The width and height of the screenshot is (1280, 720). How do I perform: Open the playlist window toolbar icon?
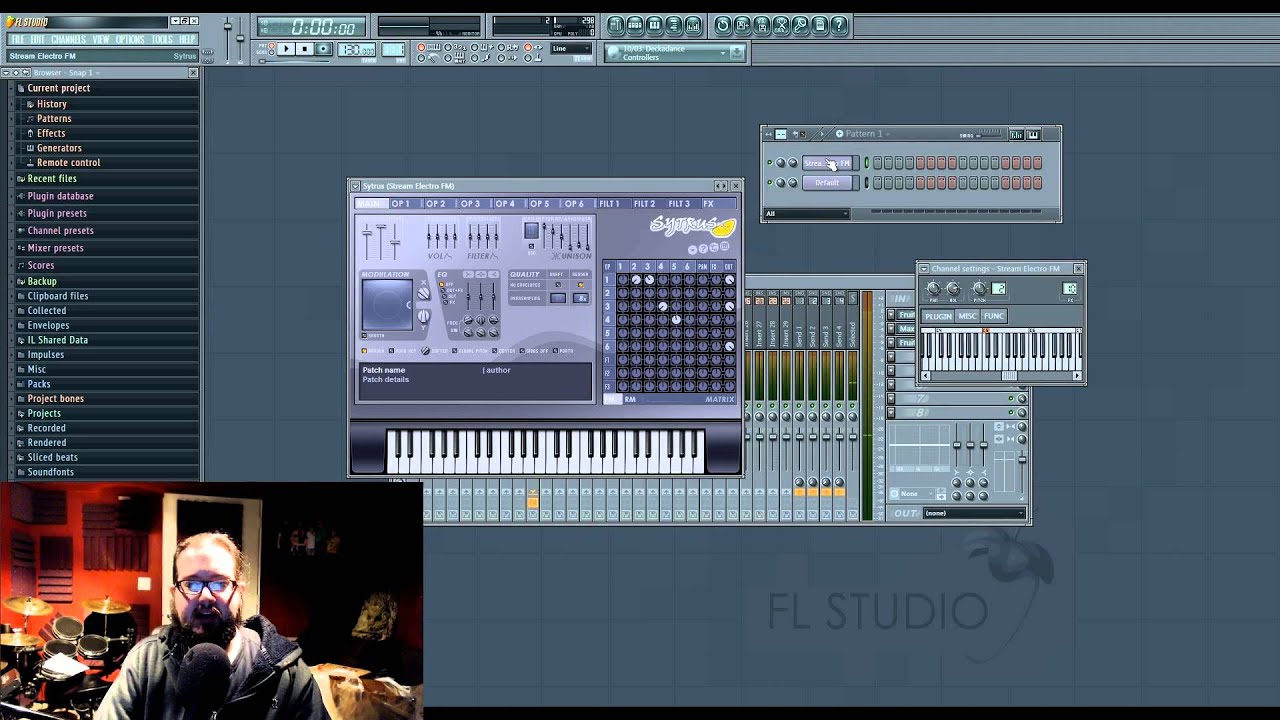click(616, 25)
